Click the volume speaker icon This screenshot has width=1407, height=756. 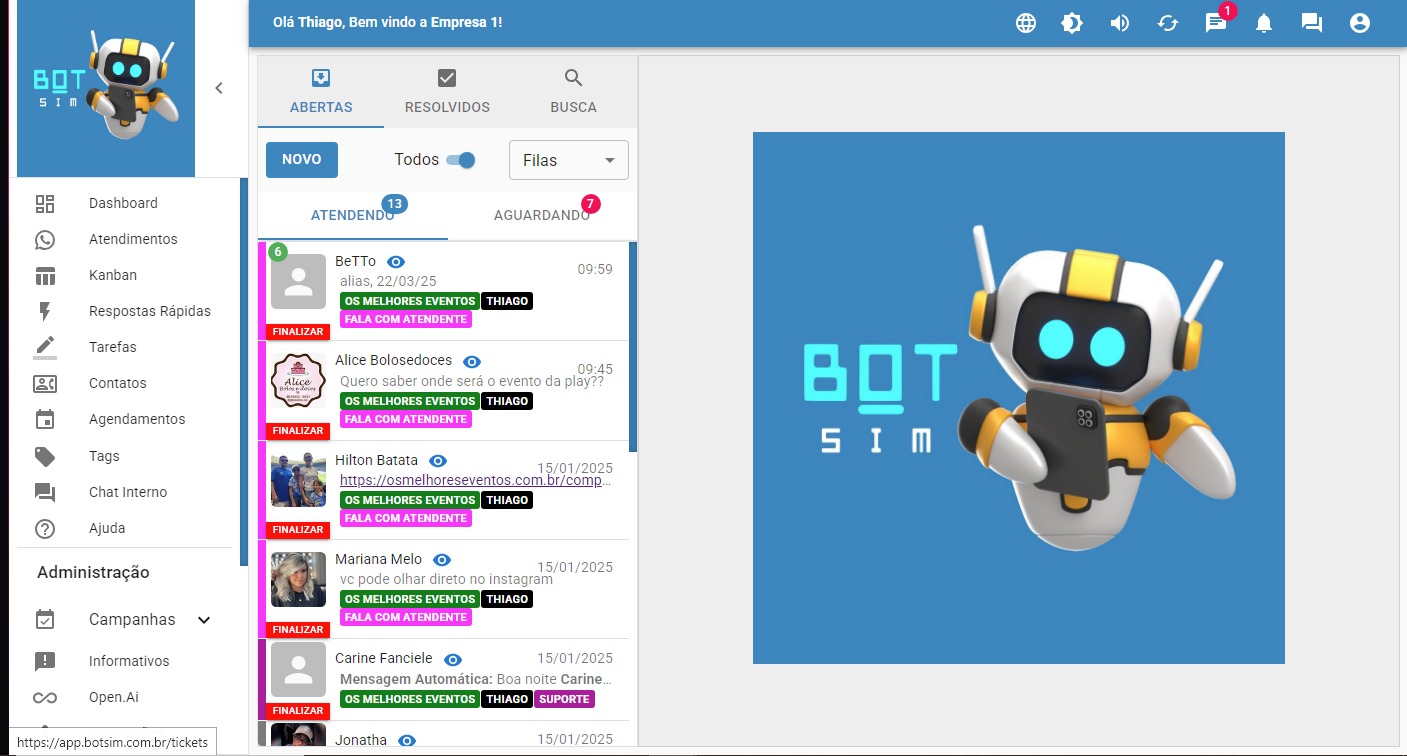pyautogui.click(x=1120, y=23)
